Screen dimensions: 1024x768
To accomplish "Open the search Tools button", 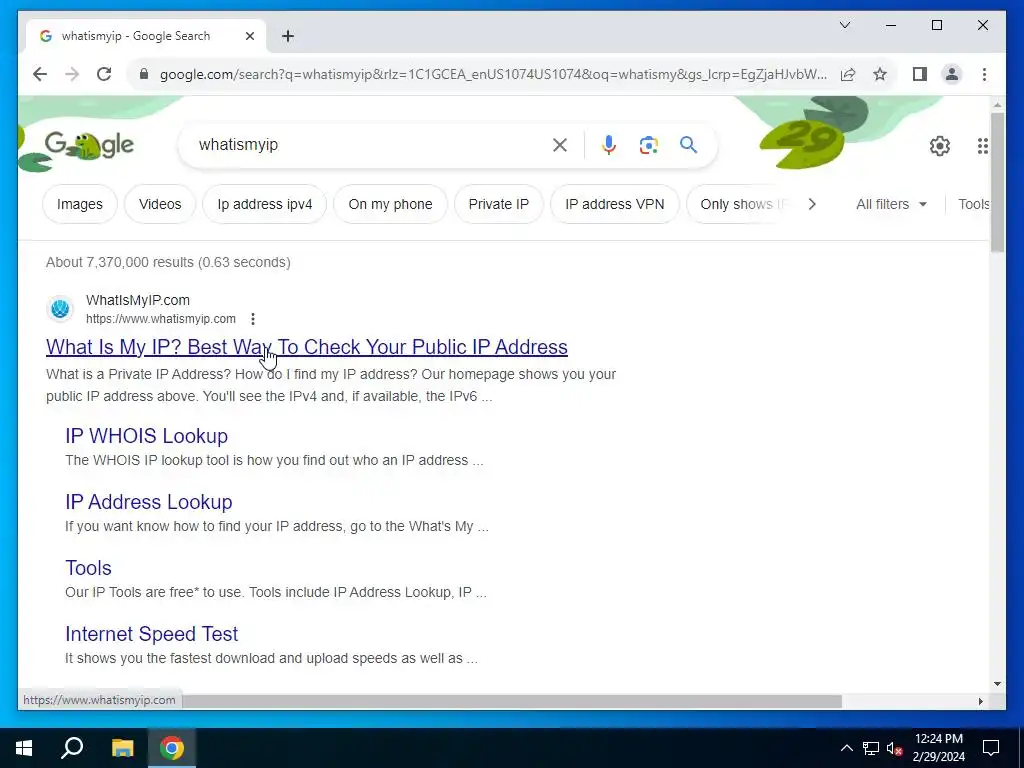I will click(974, 204).
